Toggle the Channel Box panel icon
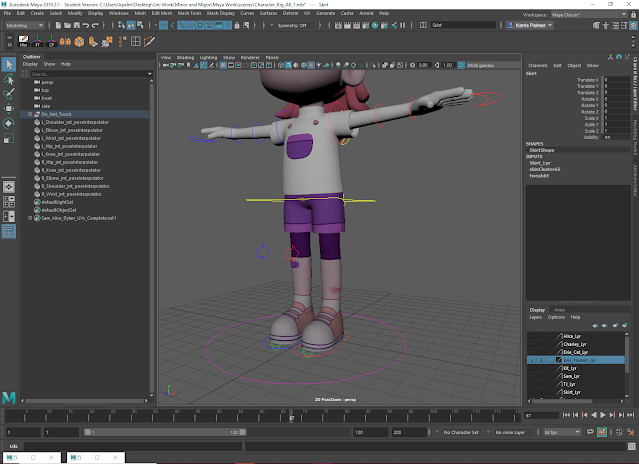Screen dimensions: 639x464 click(x=634, y=25)
